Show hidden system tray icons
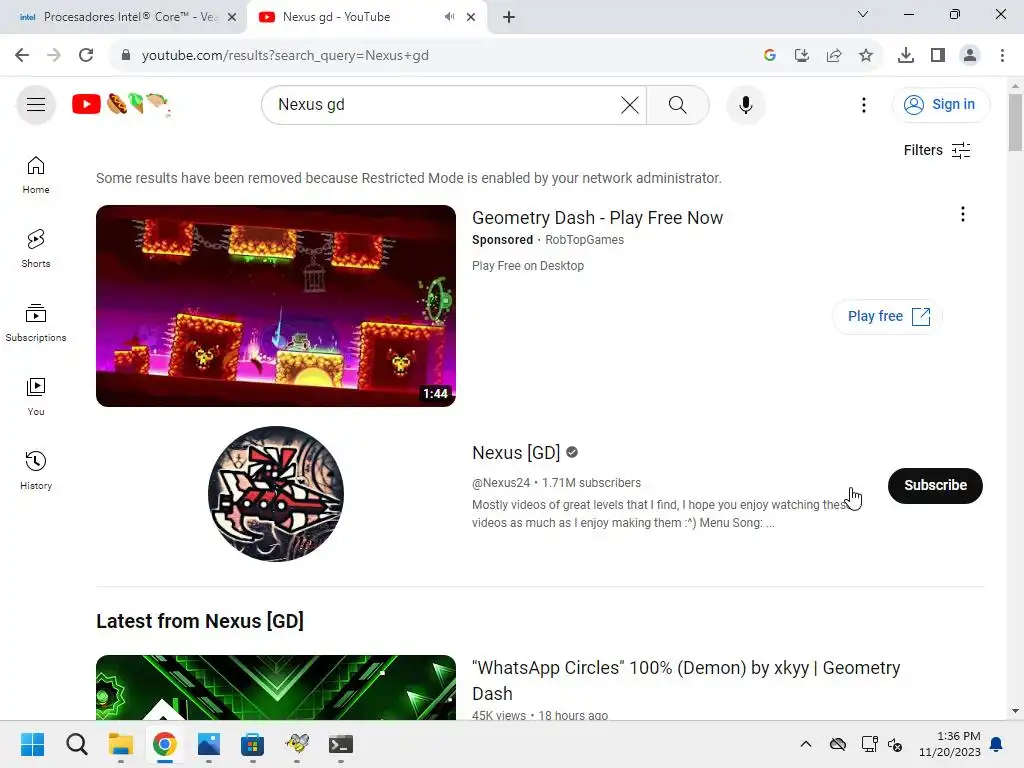The image size is (1024, 768). click(806, 744)
